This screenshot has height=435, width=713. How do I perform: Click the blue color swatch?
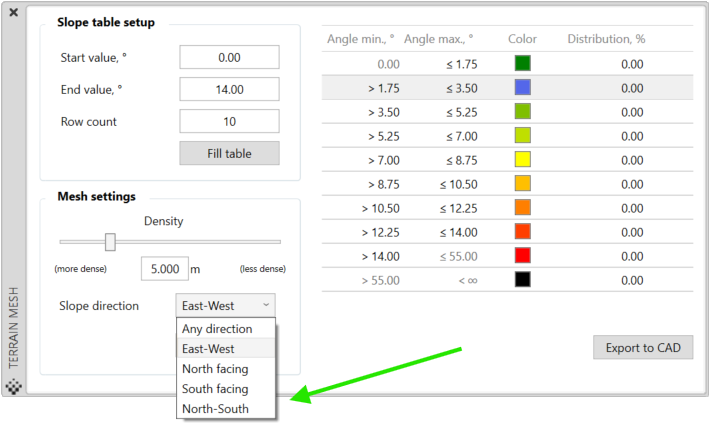point(522,87)
